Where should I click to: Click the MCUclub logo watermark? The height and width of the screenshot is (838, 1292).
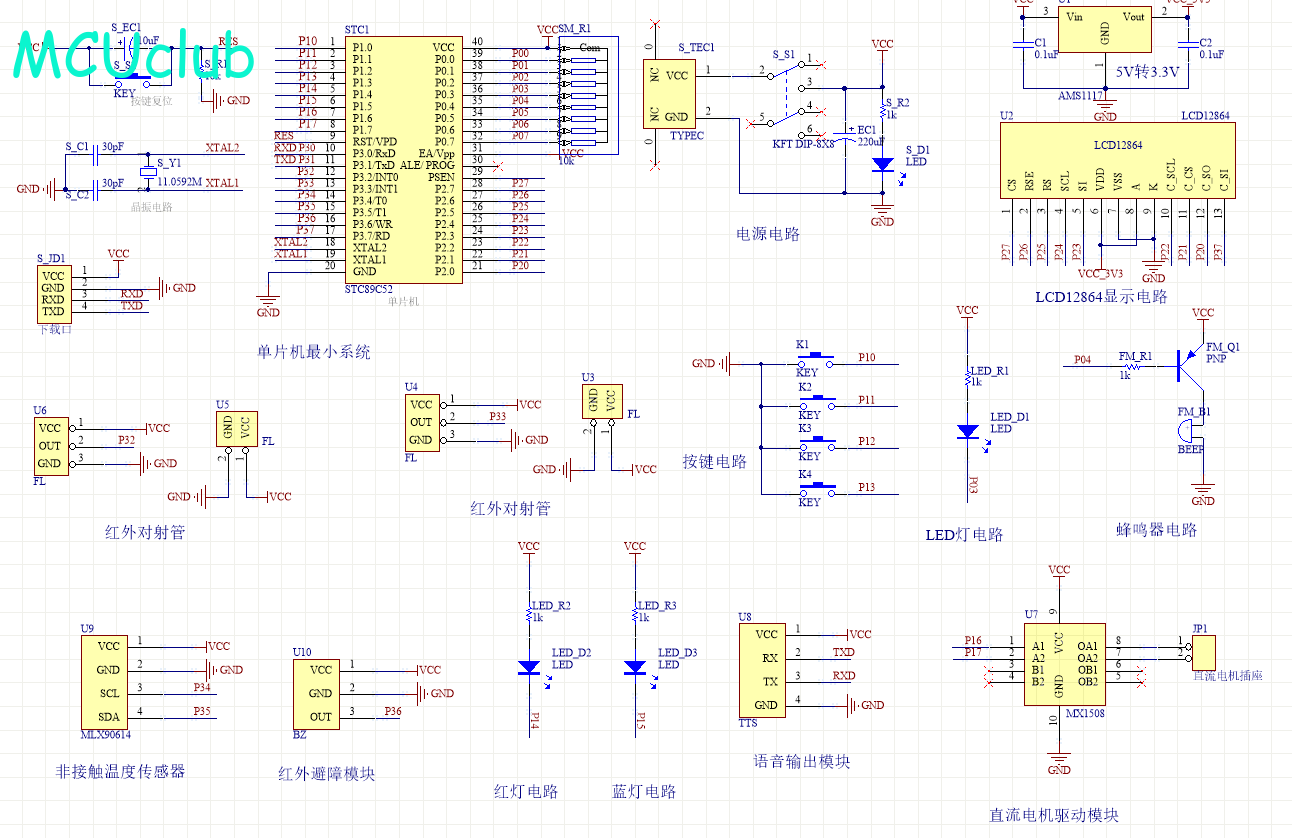(x=135, y=57)
